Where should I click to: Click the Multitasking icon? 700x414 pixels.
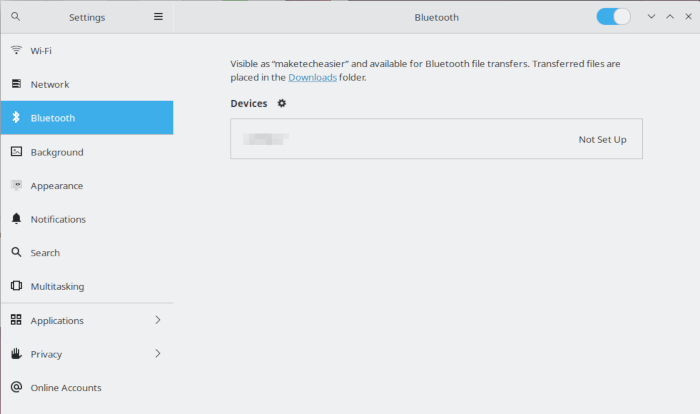coord(16,285)
